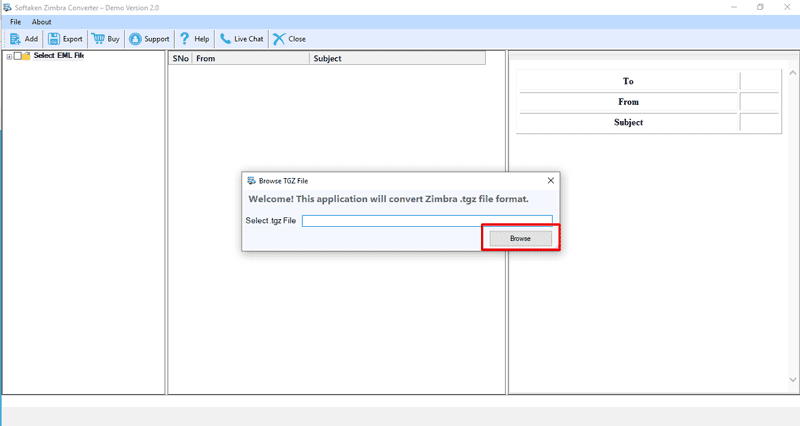Open the File menu

[x=15, y=21]
